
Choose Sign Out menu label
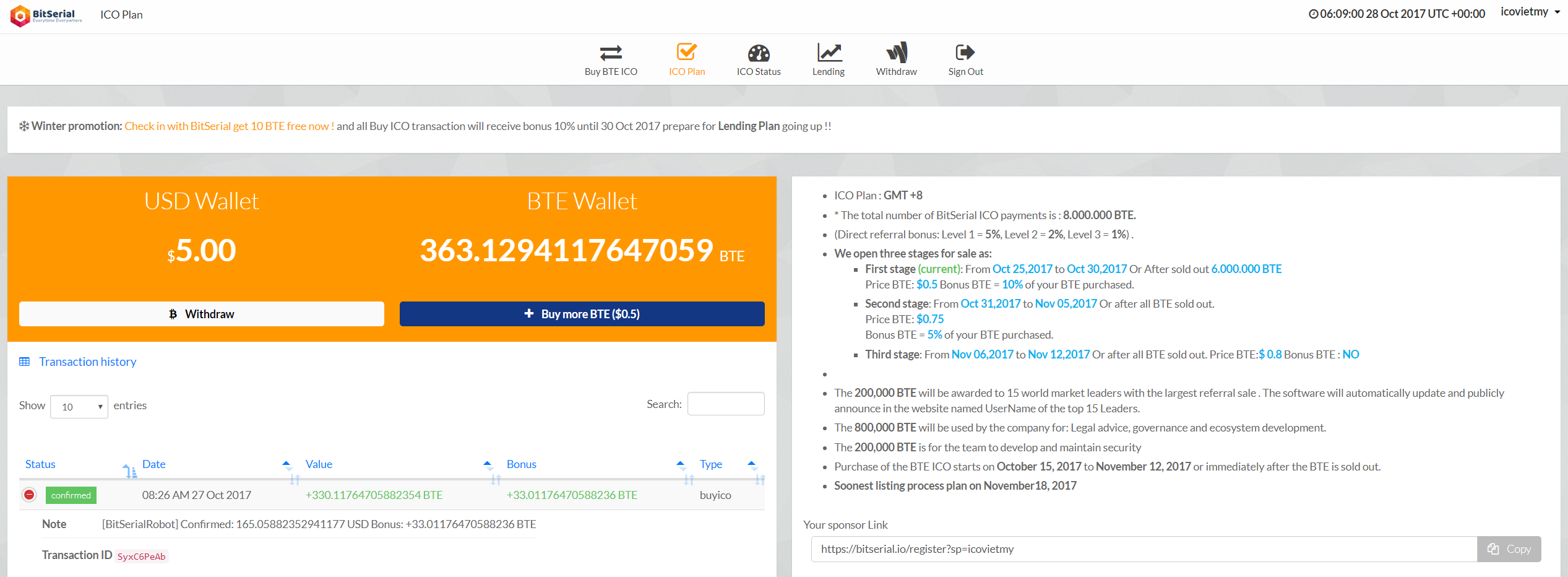pos(966,72)
